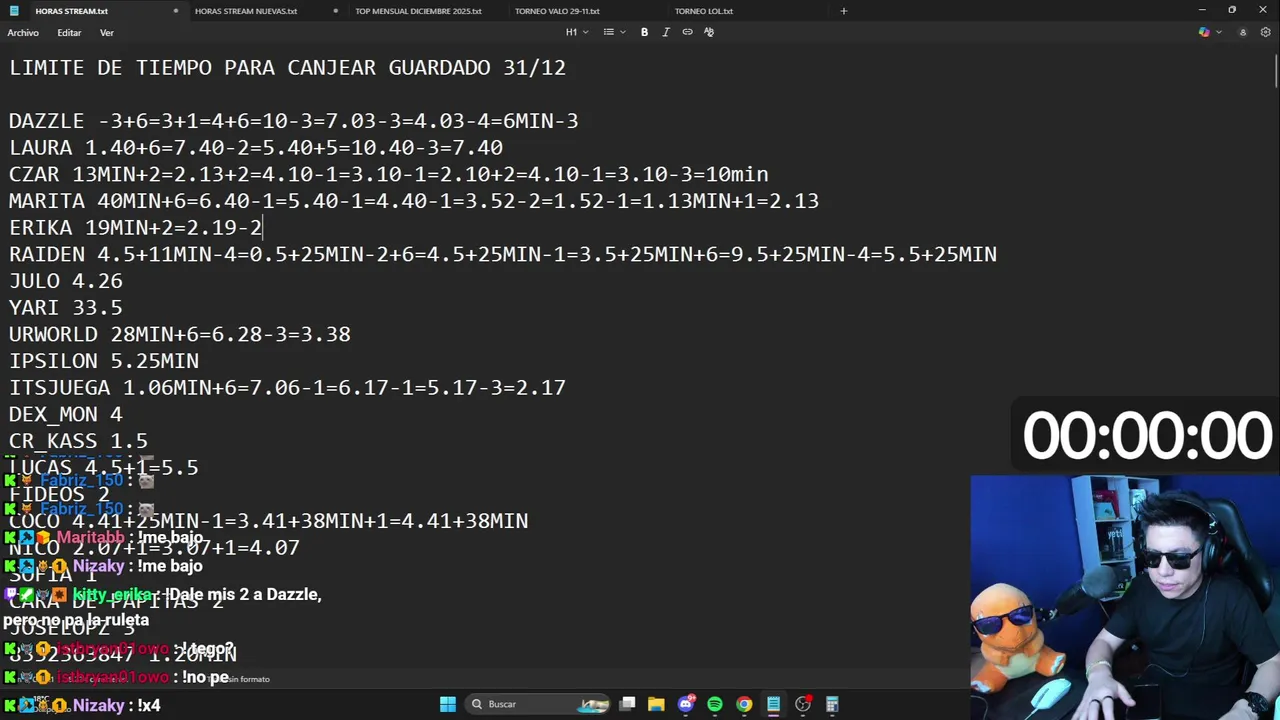The image size is (1280, 720).
Task: Open the H1 heading style dropdown
Action: click(577, 32)
